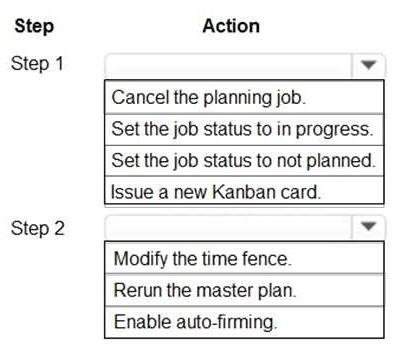The image size is (401, 361).
Task: Expand the Step 2 dropdown arrow
Action: click(x=368, y=227)
